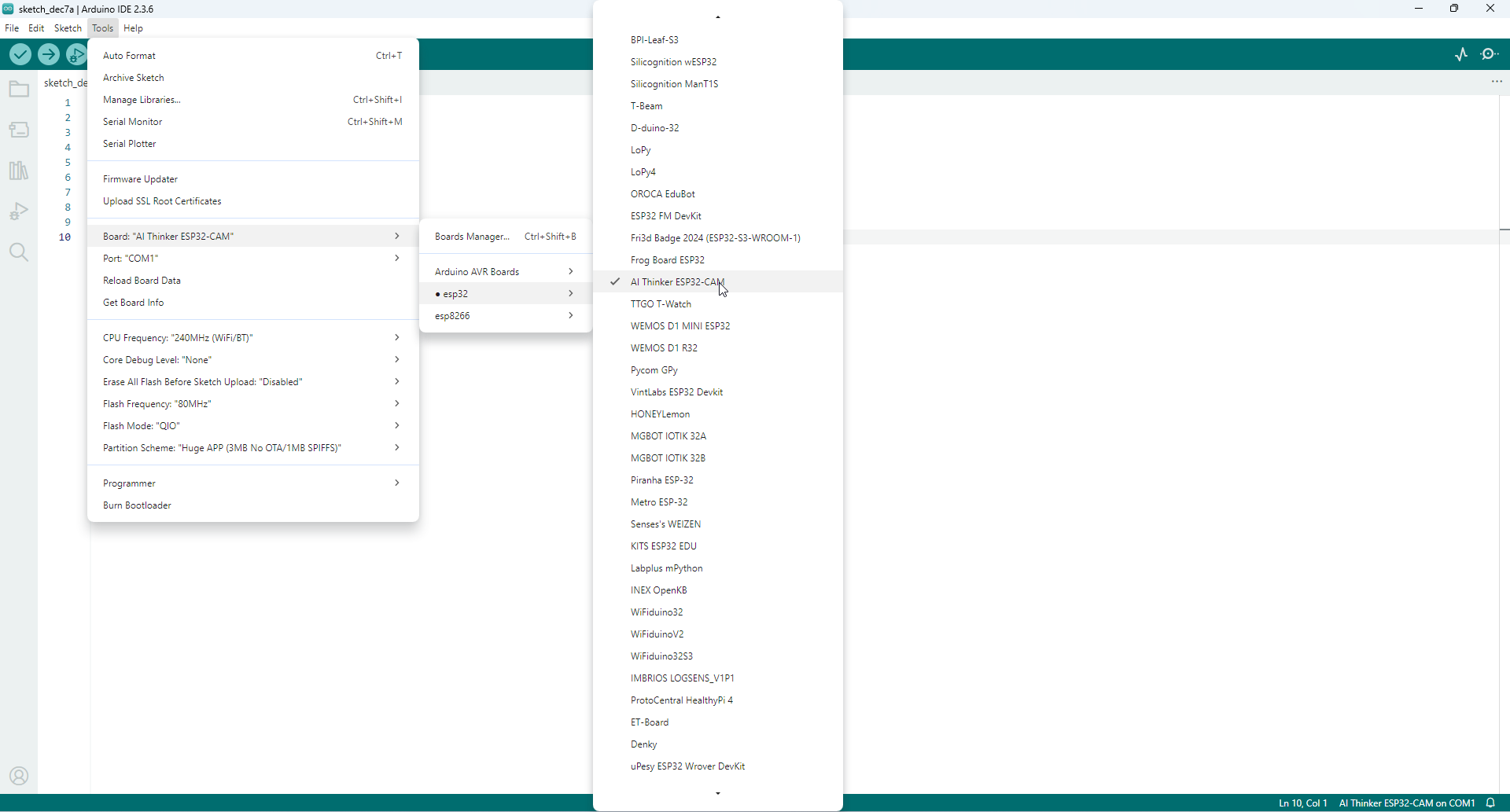Choose TTGO T-Watch board option
Screen dimensions: 1510x812
[x=661, y=304]
